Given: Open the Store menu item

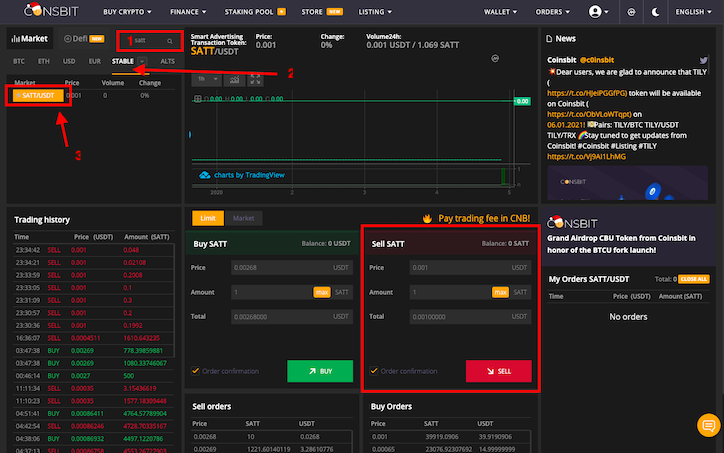Looking at the screenshot, I should (x=322, y=12).
